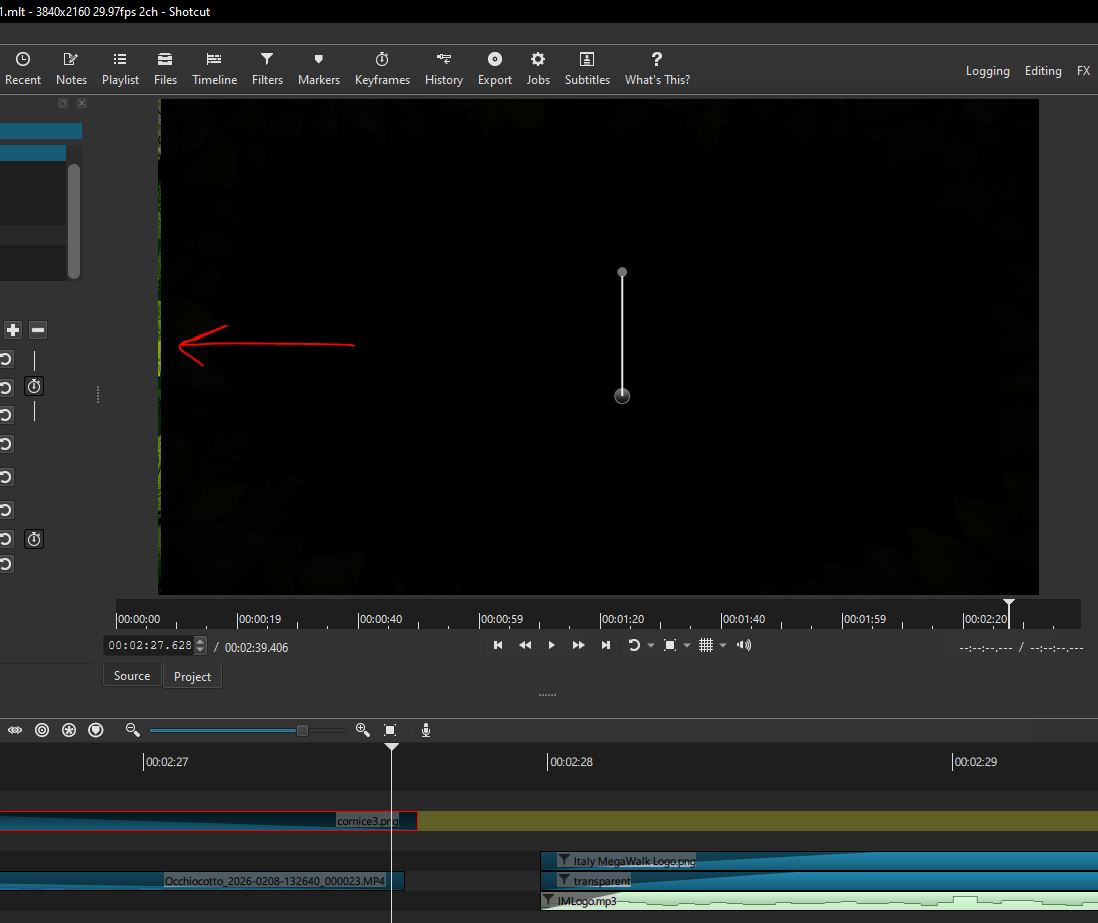Expand the grid display dropdown arrow
The image size is (1098, 923).
tap(723, 646)
